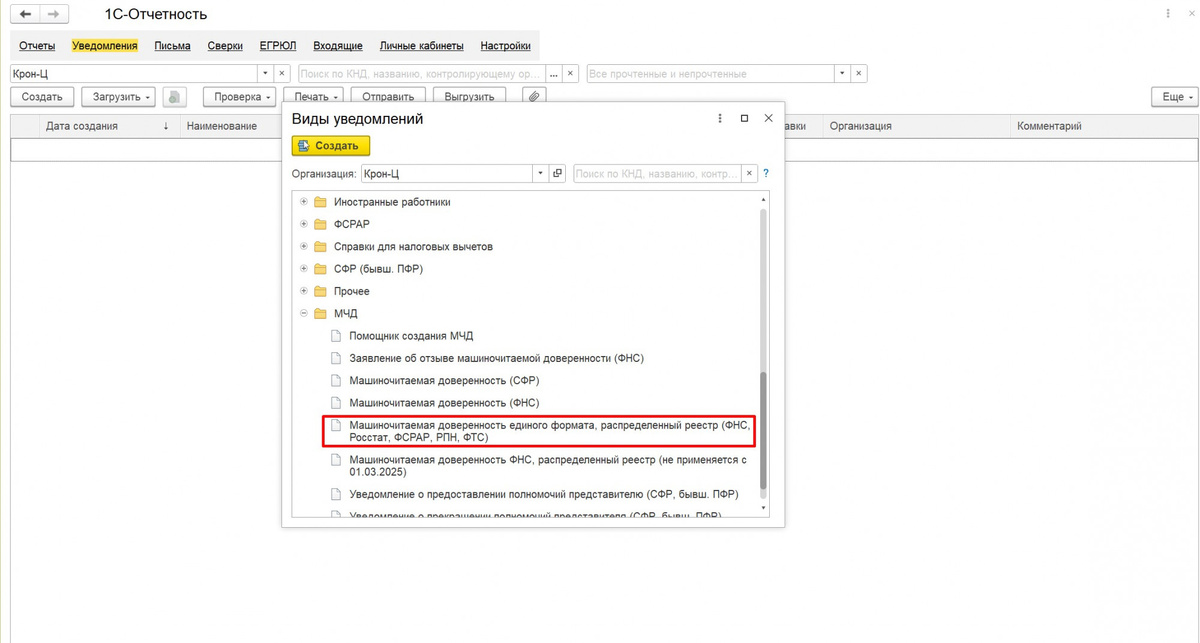Select Машиночитаемая доверенность единого формата item
The width and height of the screenshot is (1200, 643).
[537, 431]
